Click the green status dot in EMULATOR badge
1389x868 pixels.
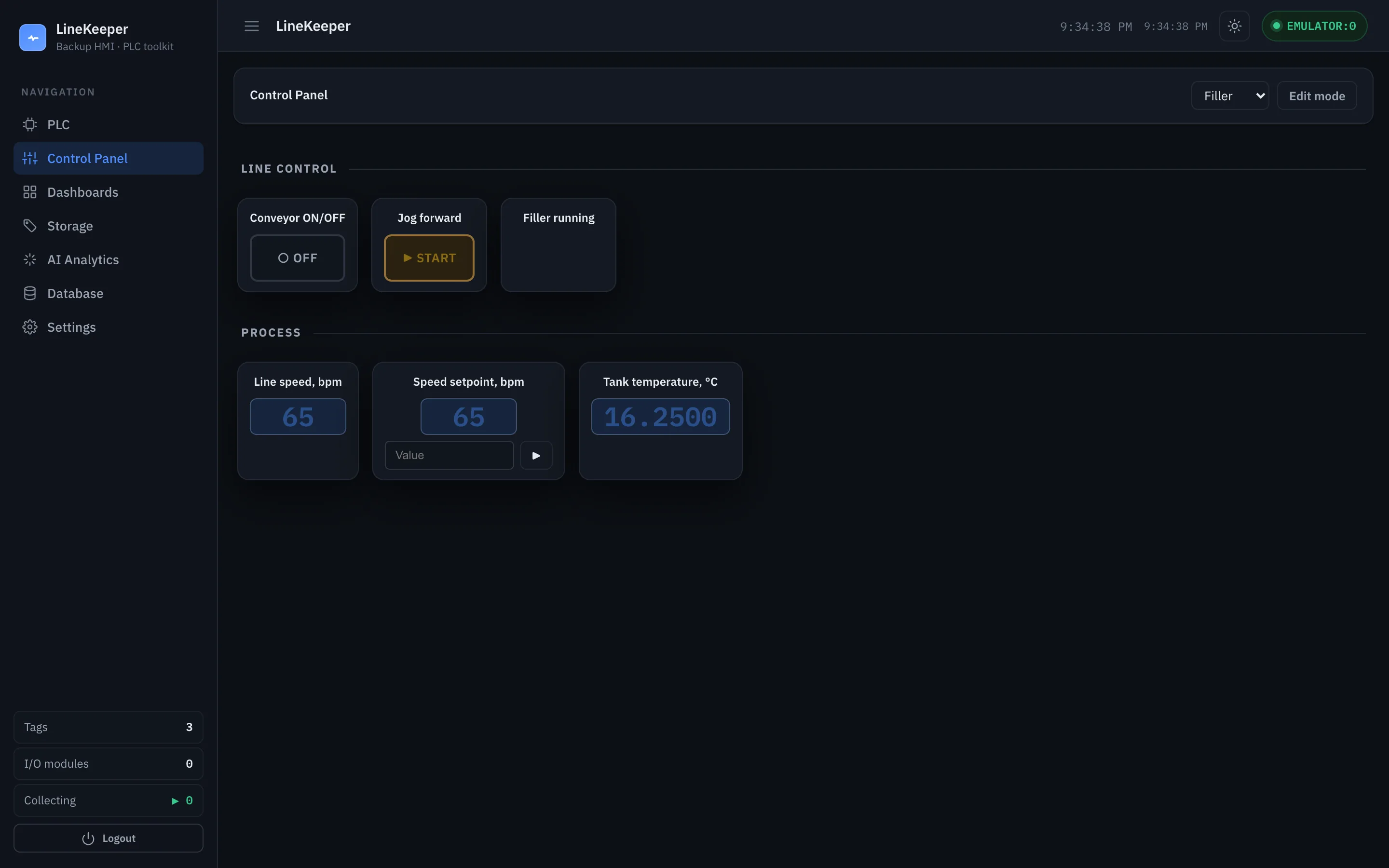(x=1277, y=26)
